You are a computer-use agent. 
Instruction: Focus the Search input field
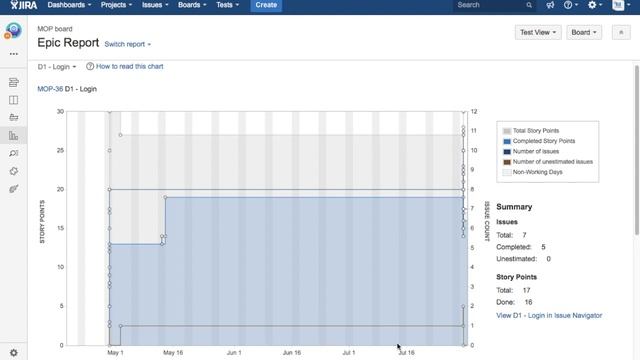pyautogui.click(x=490, y=5)
